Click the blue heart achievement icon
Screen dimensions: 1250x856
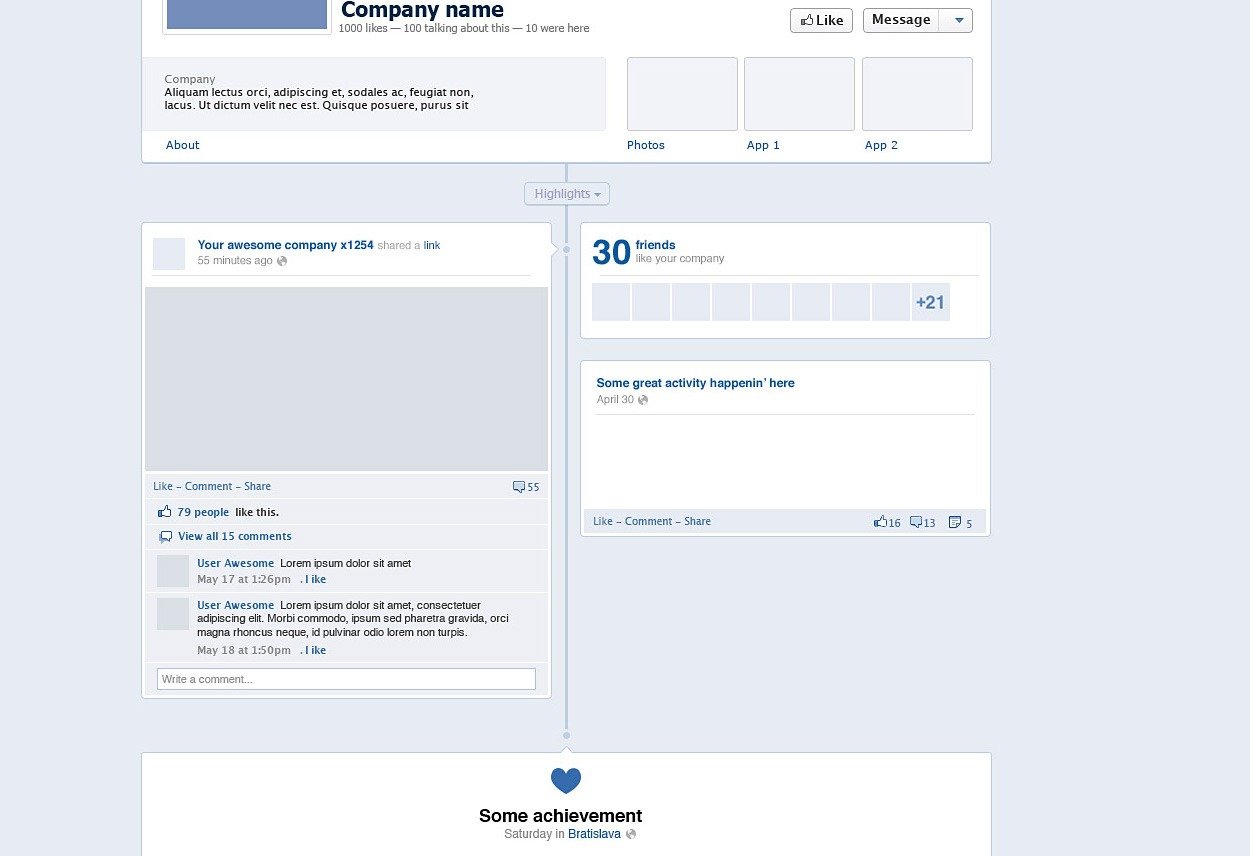[x=566, y=781]
